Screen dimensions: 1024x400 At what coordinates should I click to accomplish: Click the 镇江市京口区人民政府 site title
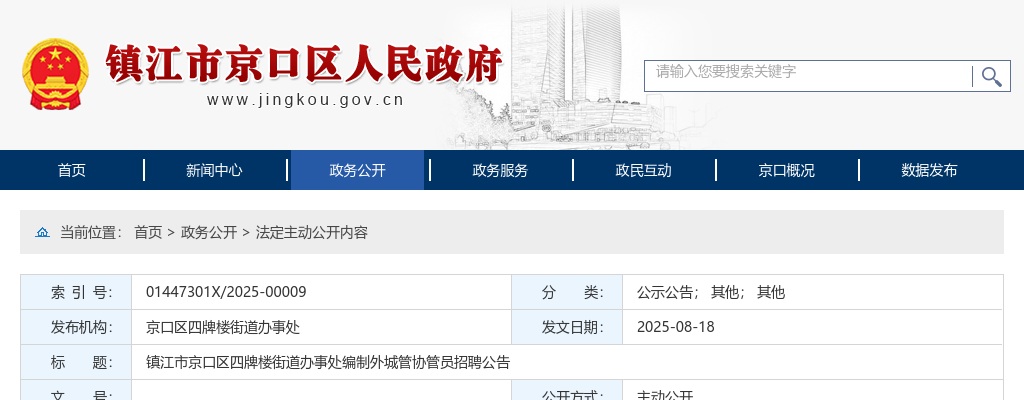304,64
